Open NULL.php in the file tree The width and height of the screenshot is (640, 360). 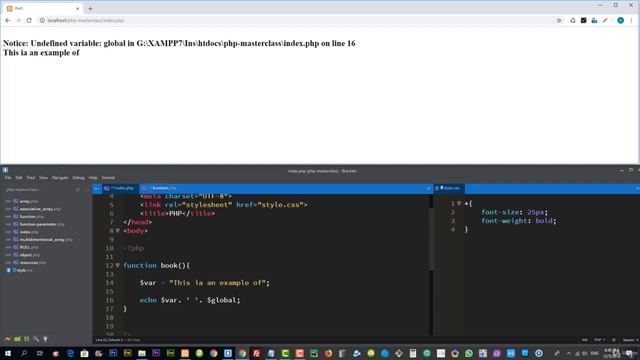pos(29,247)
